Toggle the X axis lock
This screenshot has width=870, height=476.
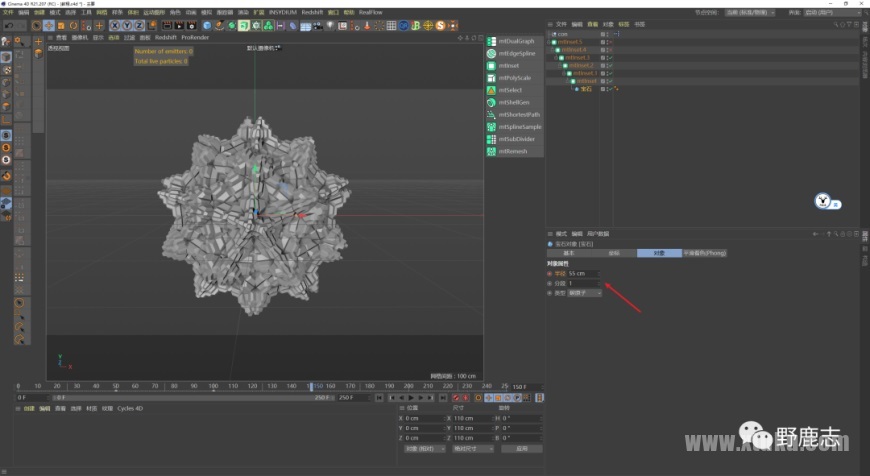pos(115,26)
